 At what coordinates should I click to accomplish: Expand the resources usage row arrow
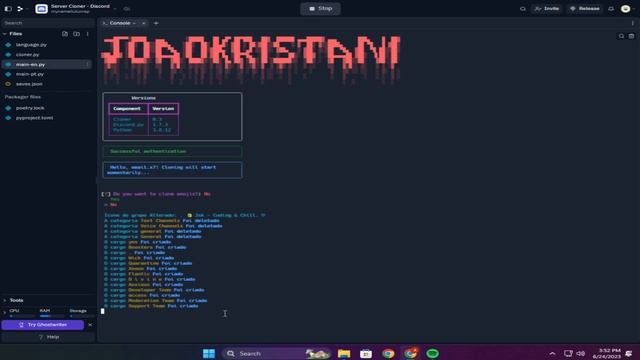pos(4,313)
